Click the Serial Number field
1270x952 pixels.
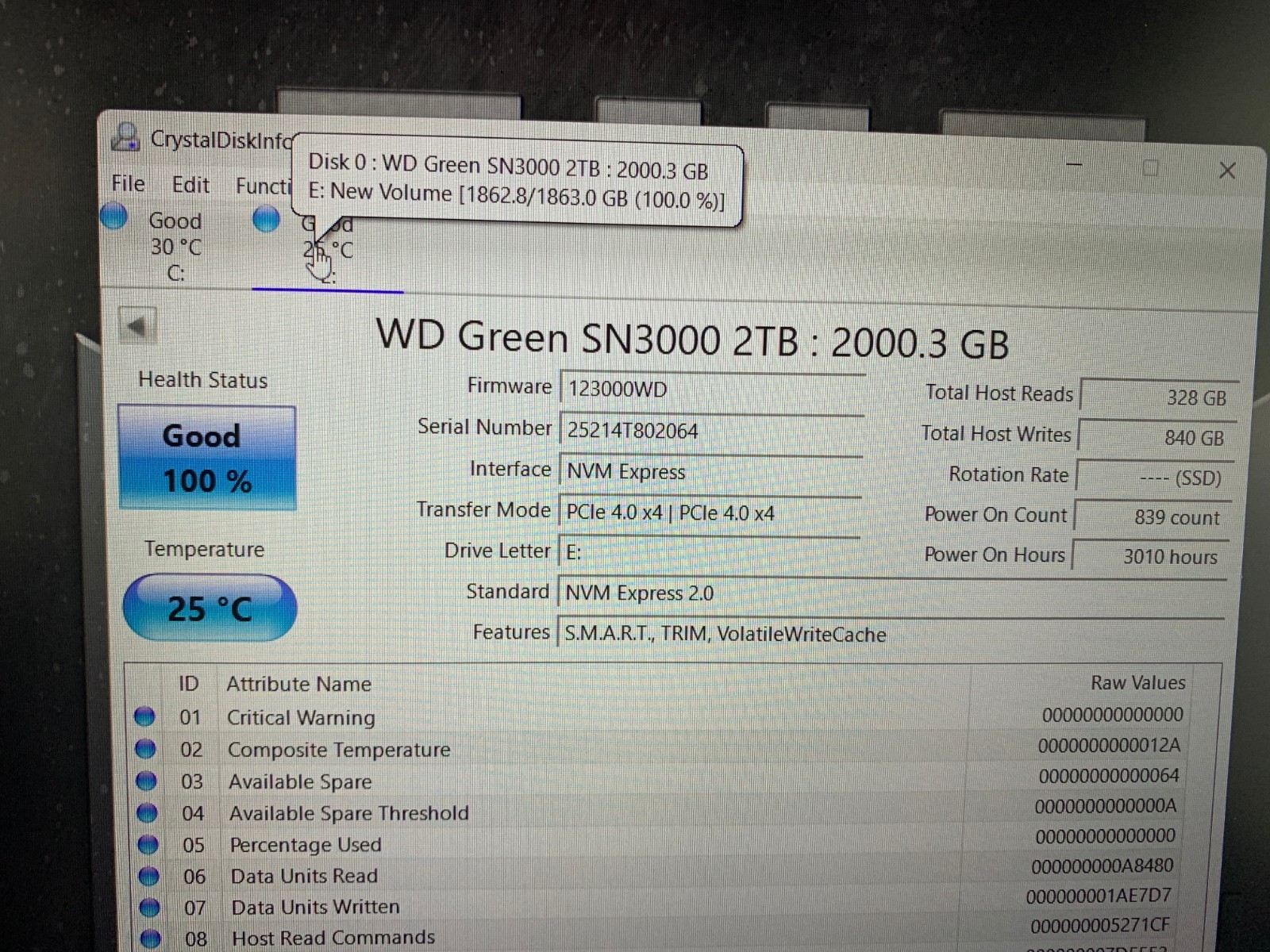[x=711, y=431]
